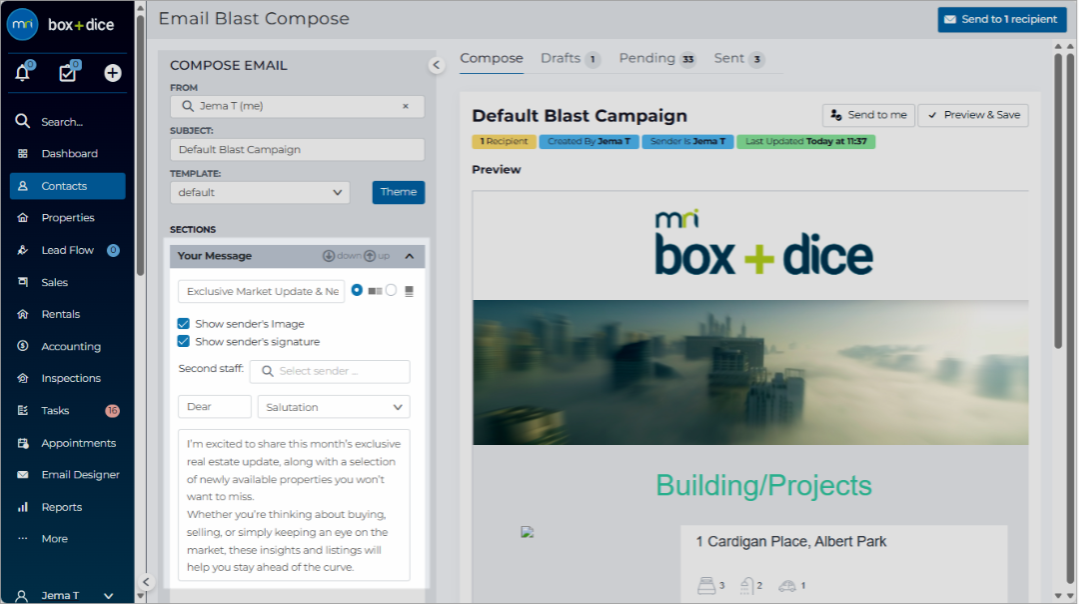This screenshot has height=604, width=1080.
Task: Click Preview & Save button
Action: pos(973,115)
